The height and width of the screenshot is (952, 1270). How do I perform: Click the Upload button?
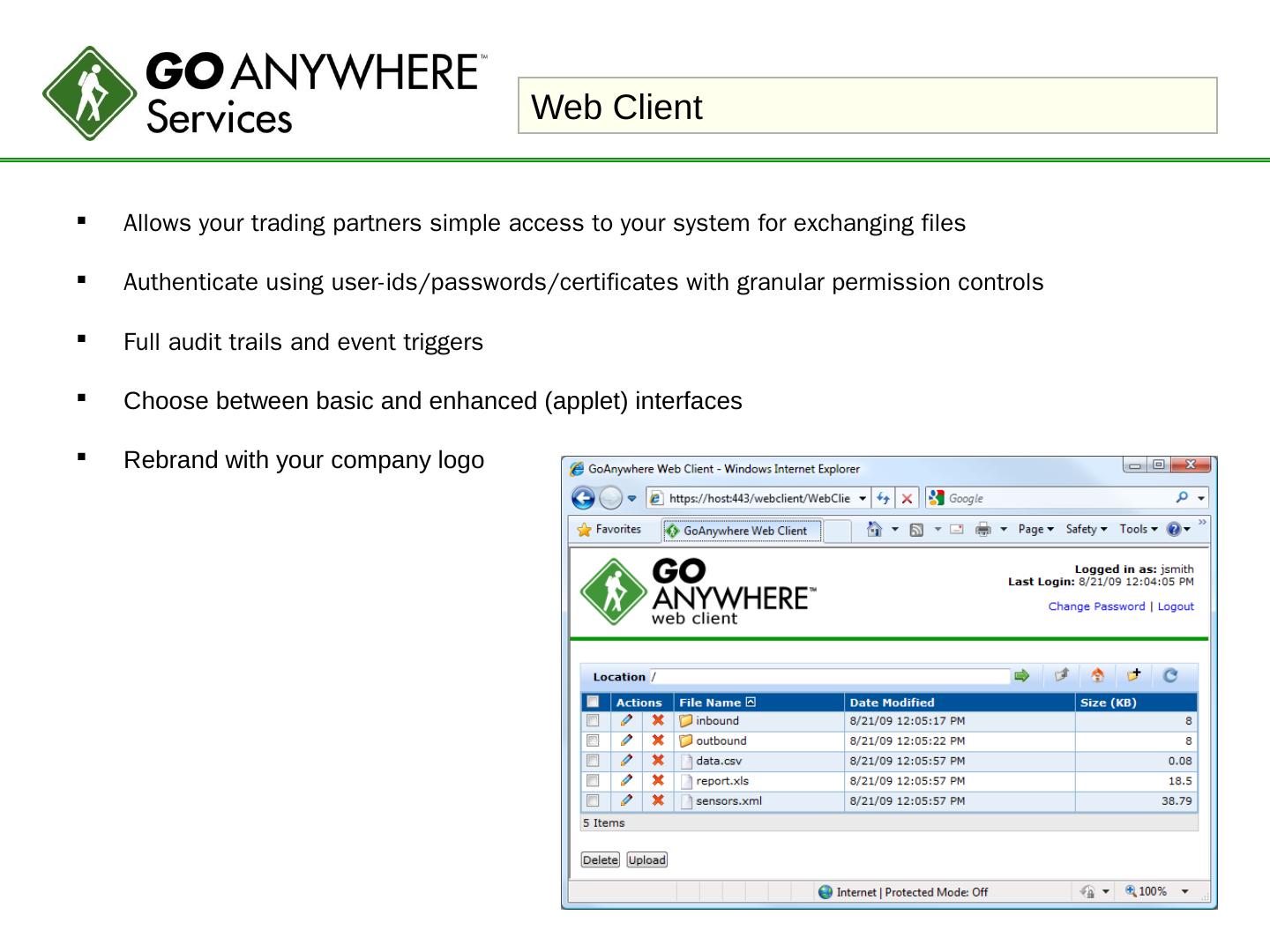(646, 860)
